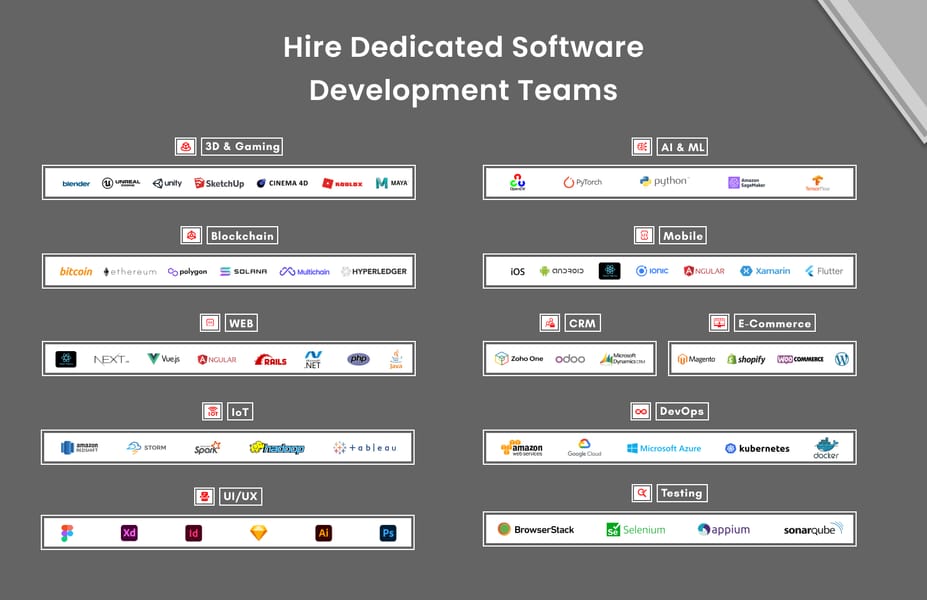Select the Hyperledger logo
Screen dimensions: 927x600
(x=374, y=271)
